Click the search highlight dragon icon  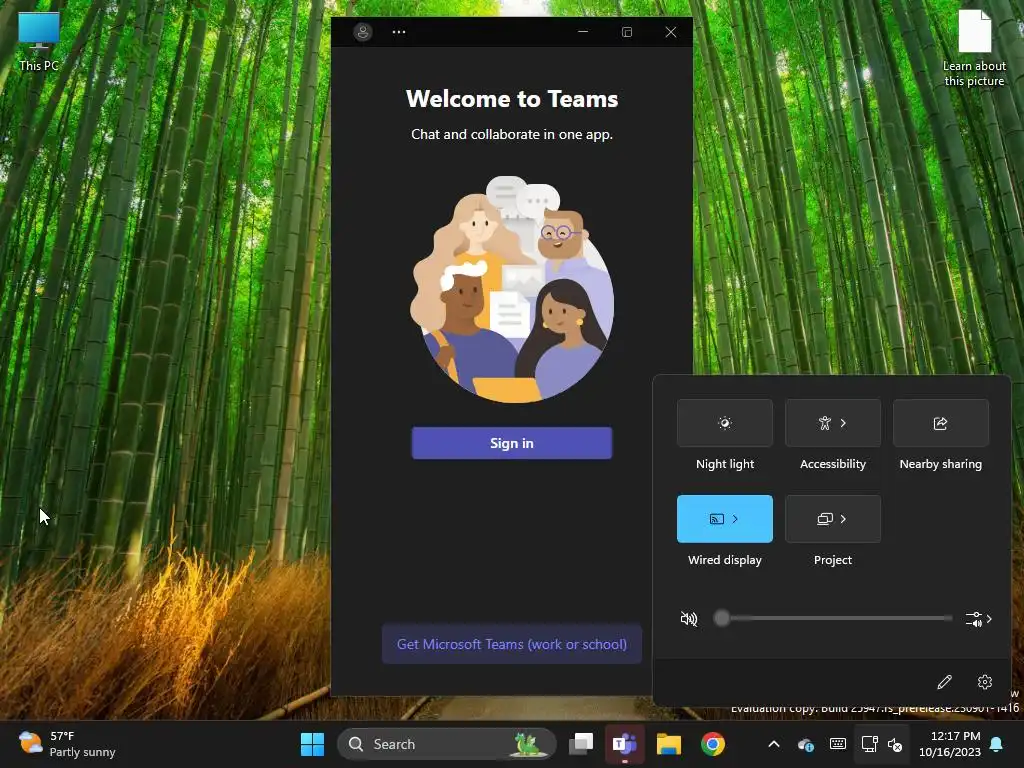pos(527,744)
